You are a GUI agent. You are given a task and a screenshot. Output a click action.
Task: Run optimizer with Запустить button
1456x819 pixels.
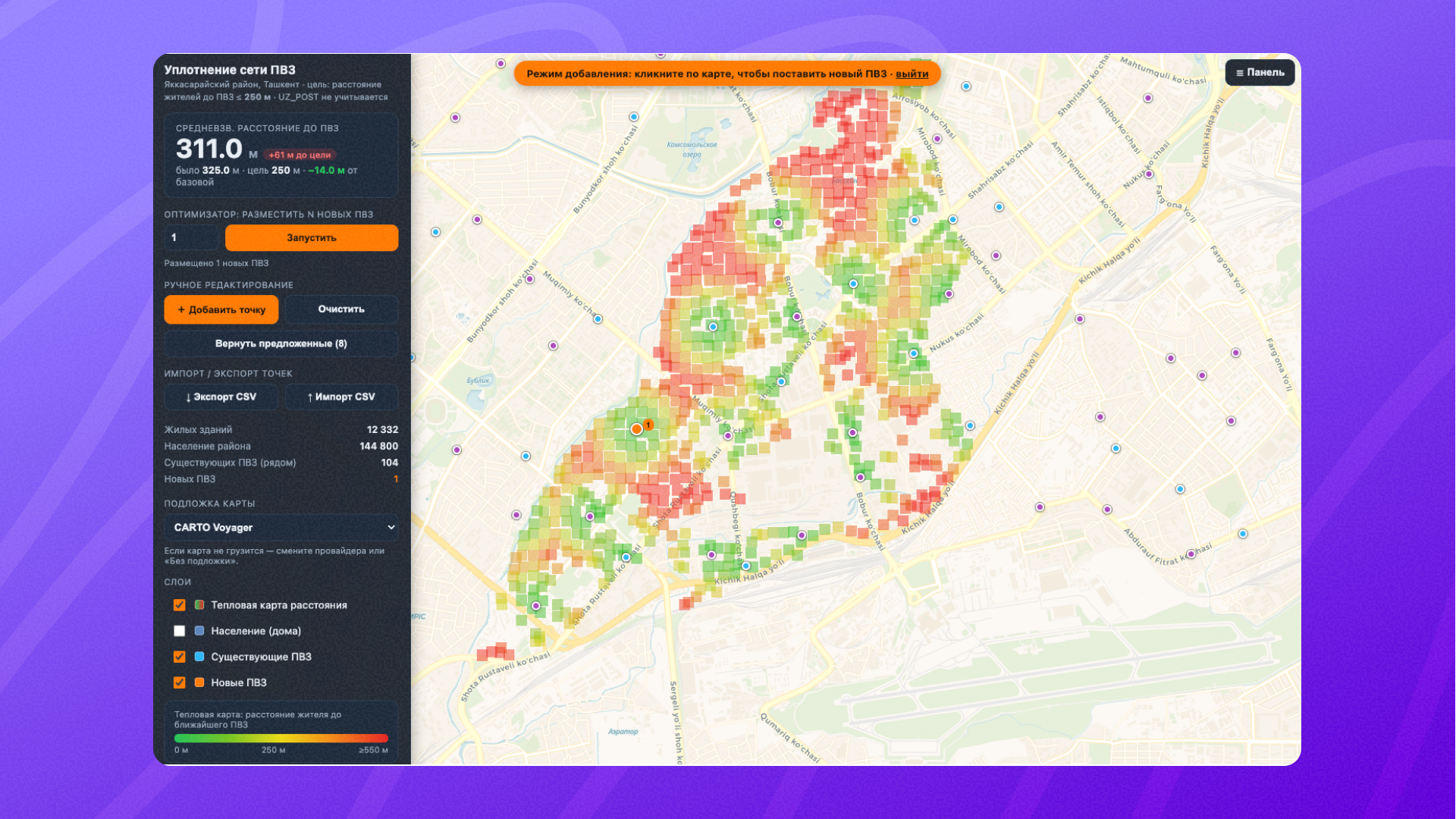pos(312,237)
